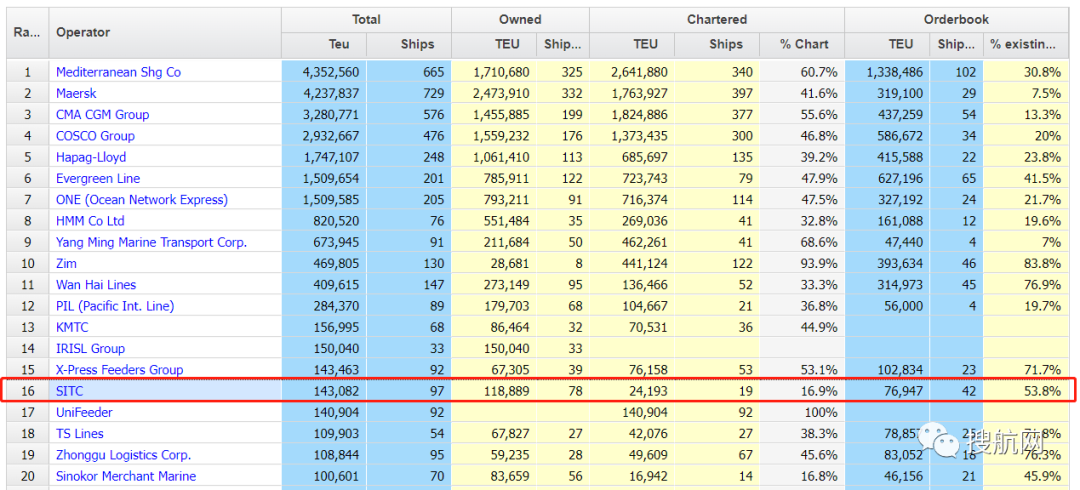The height and width of the screenshot is (490, 1080).
Task: Click the Maersk operator link
Action: (x=79, y=93)
